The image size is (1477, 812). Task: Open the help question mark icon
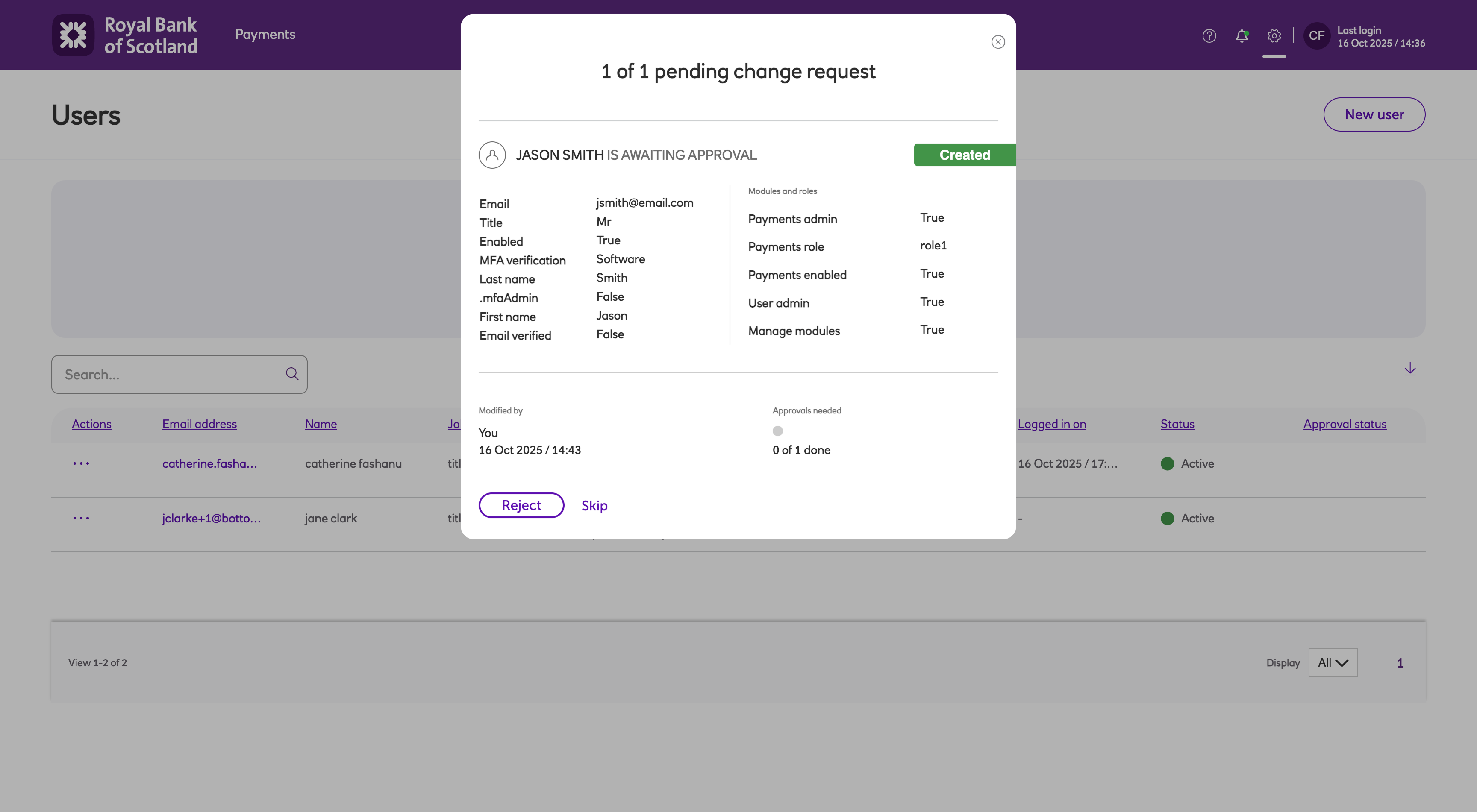pos(1209,36)
